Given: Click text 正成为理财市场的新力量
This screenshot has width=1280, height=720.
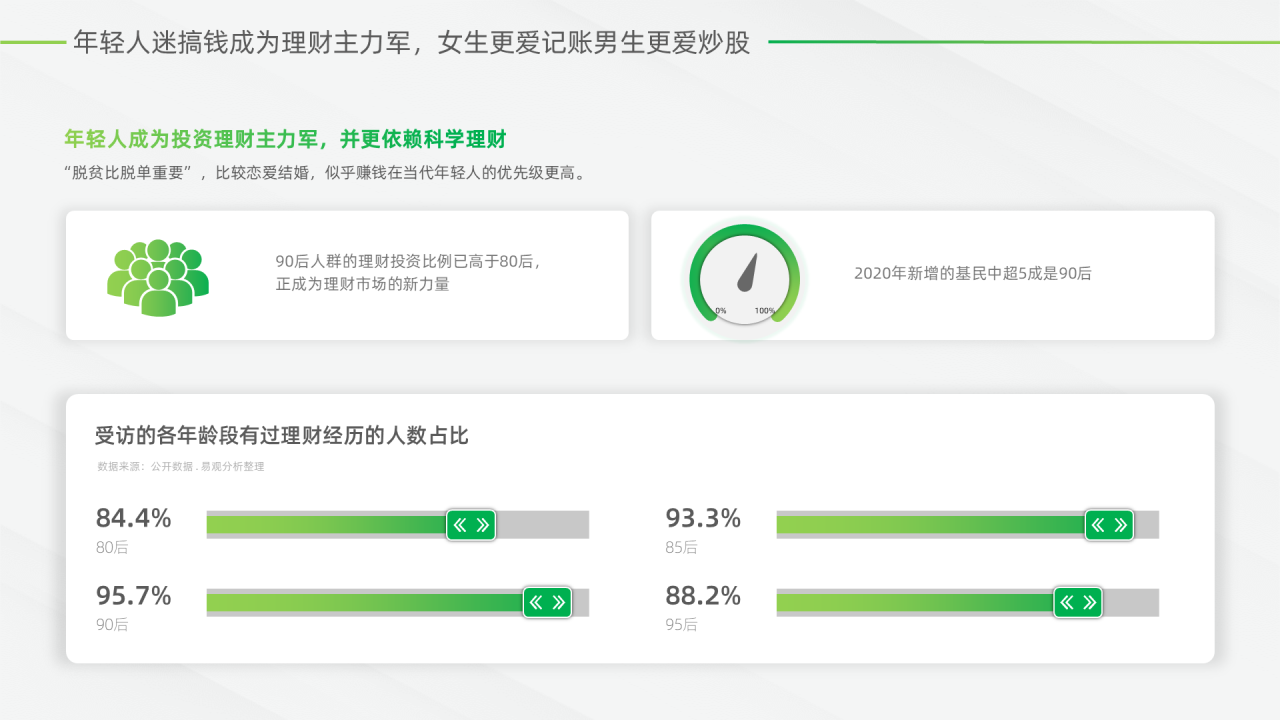Looking at the screenshot, I should [363, 284].
